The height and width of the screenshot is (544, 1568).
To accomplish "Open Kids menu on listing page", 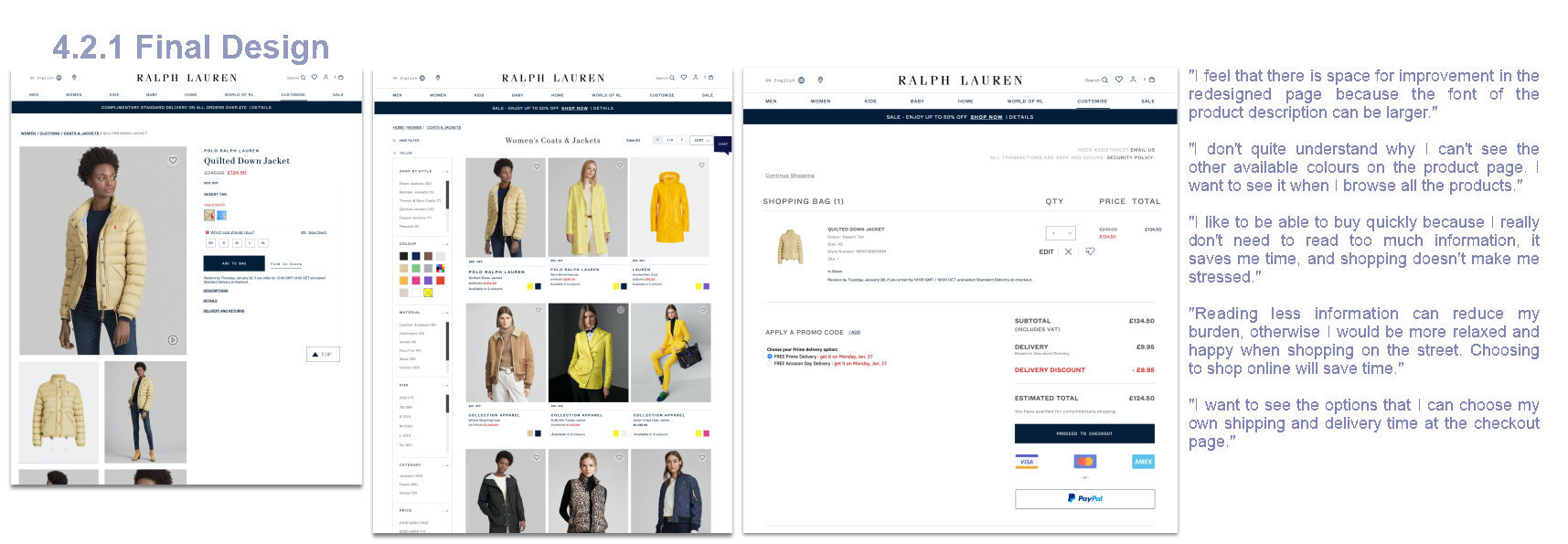I will (x=479, y=95).
